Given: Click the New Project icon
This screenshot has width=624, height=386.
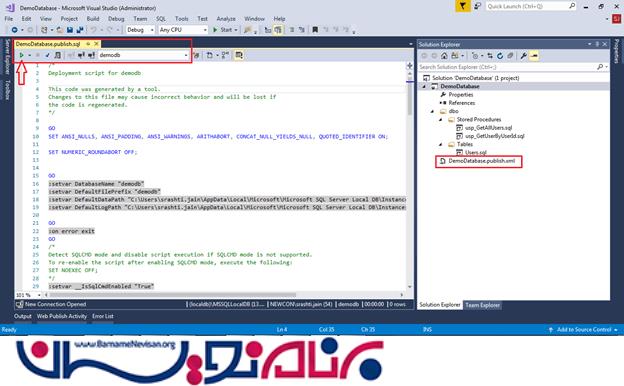Looking at the screenshot, I should pos(44,30).
